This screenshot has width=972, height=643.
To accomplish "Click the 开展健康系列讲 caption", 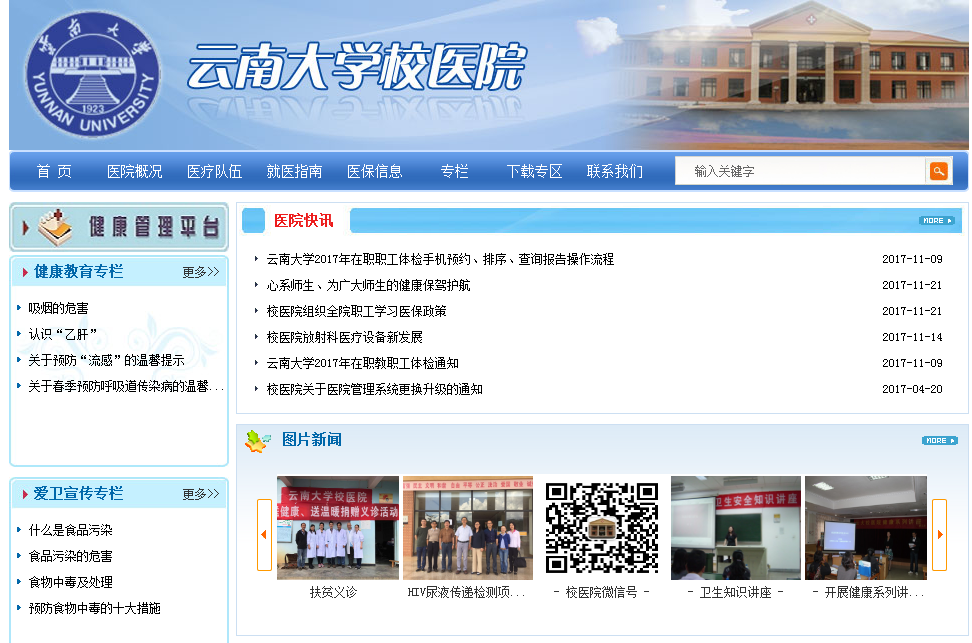I will 868,593.
